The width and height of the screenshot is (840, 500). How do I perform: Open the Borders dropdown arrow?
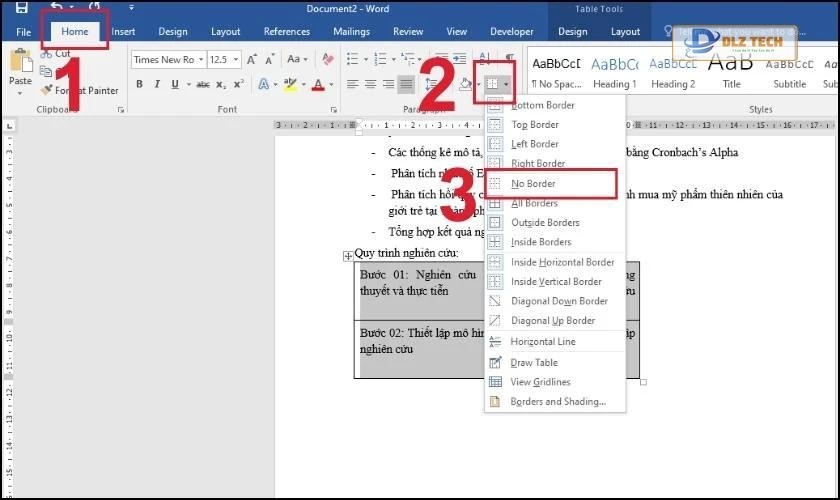(x=508, y=84)
